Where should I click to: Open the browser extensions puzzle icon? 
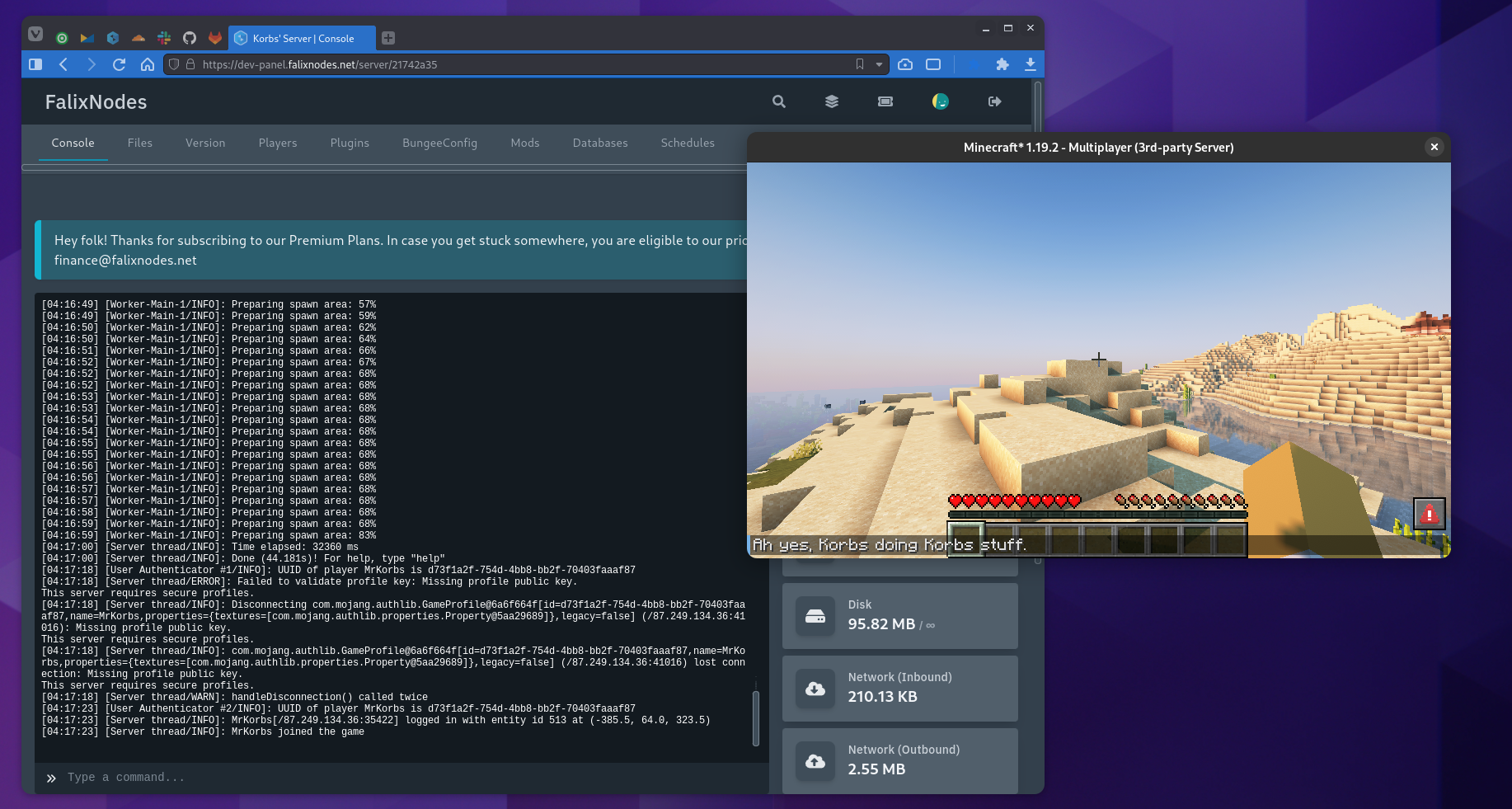(1002, 64)
